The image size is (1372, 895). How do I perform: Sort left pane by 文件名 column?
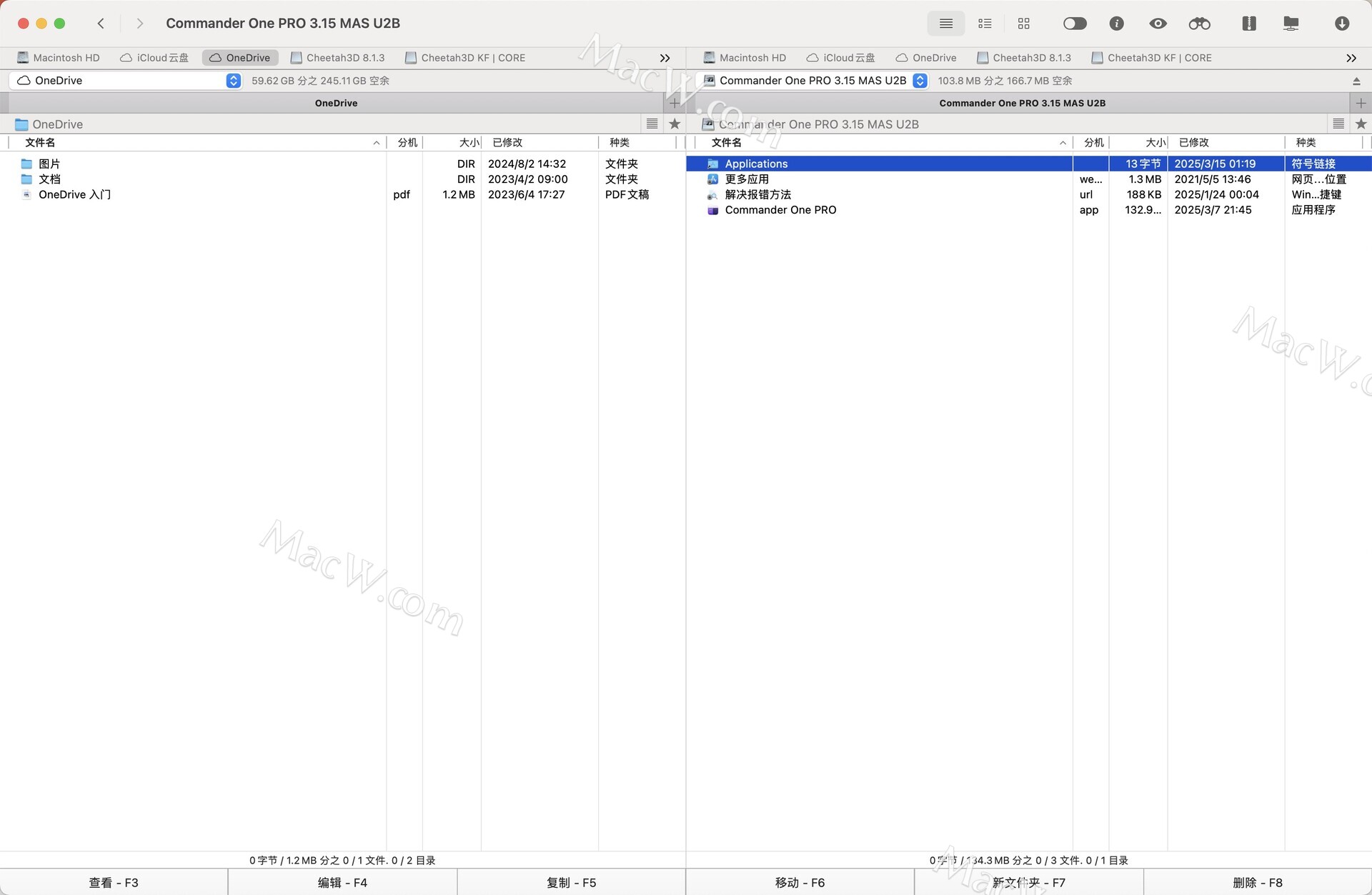(197, 143)
